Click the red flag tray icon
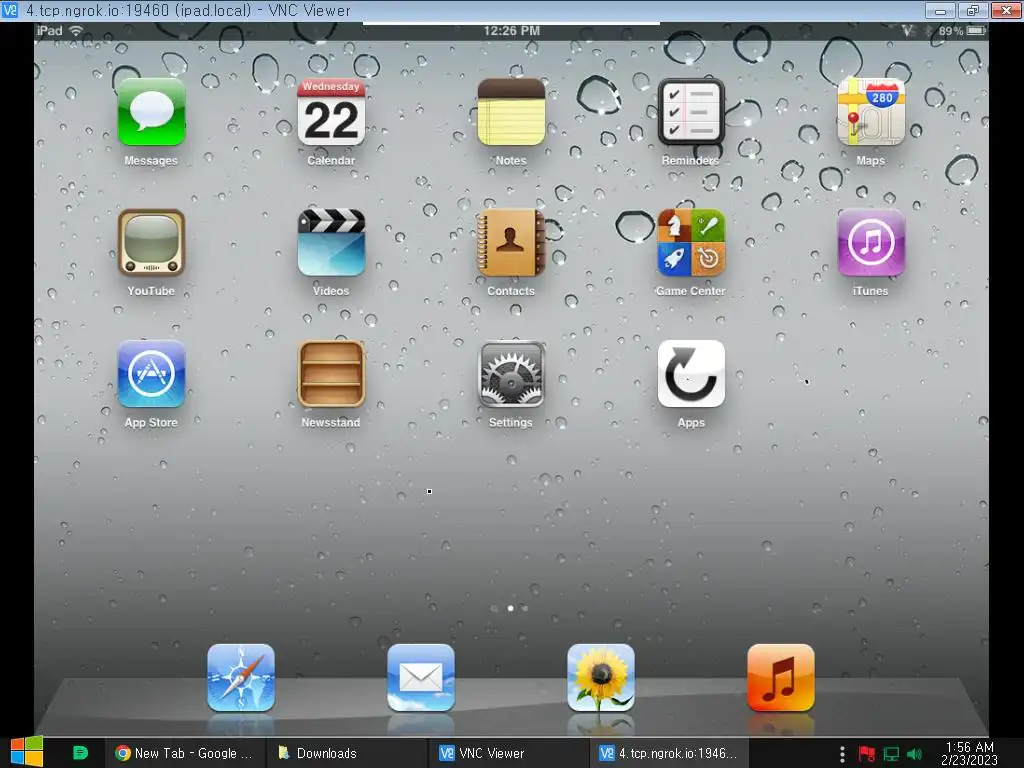This screenshot has width=1024, height=768. click(867, 754)
